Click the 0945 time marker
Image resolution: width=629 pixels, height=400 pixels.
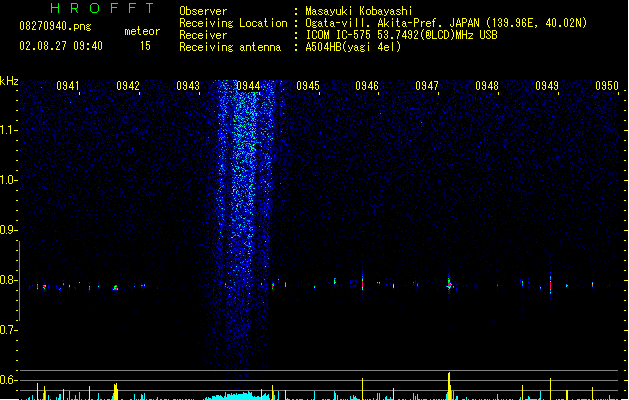(308, 85)
